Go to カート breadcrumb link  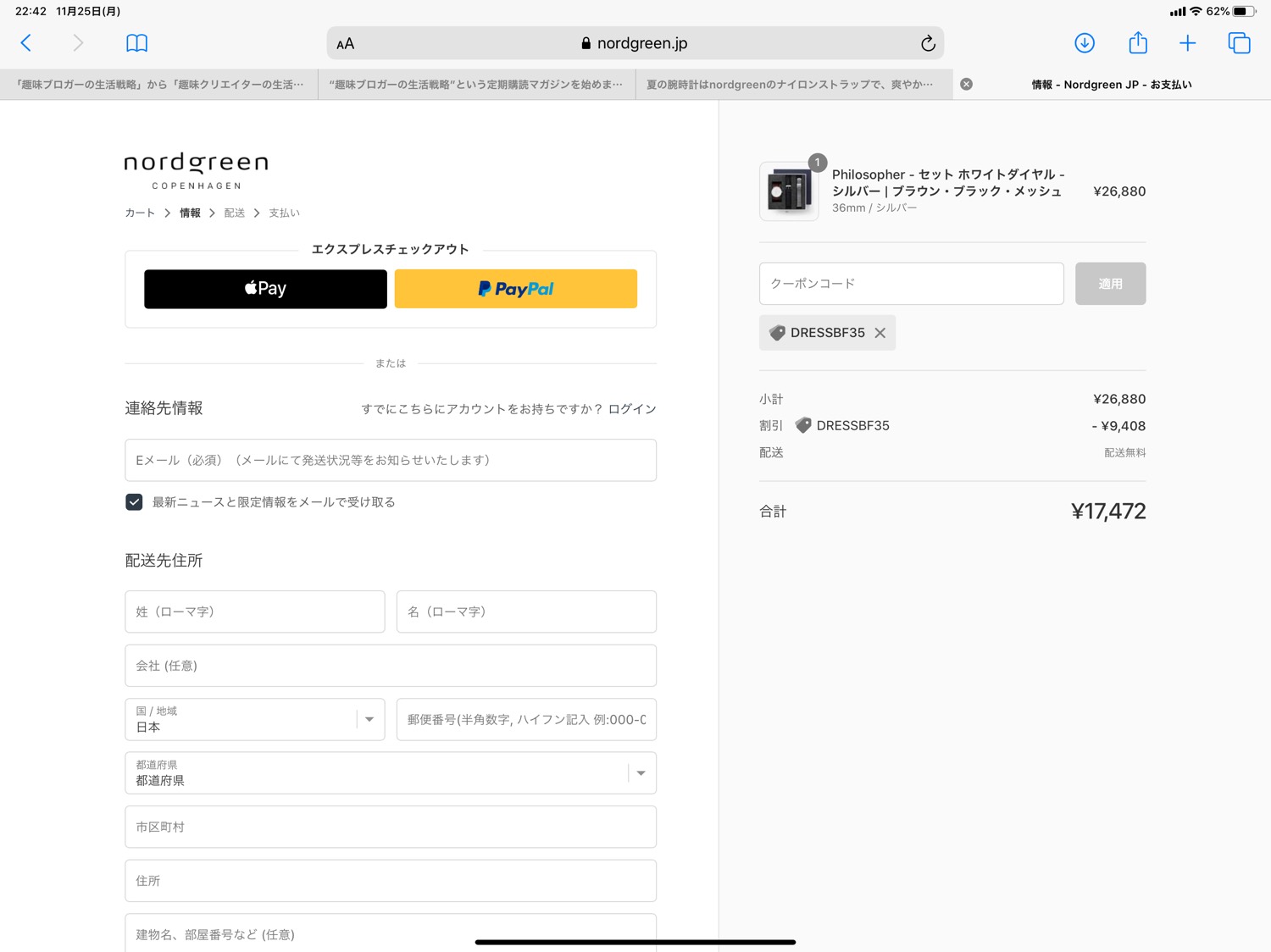pos(140,213)
